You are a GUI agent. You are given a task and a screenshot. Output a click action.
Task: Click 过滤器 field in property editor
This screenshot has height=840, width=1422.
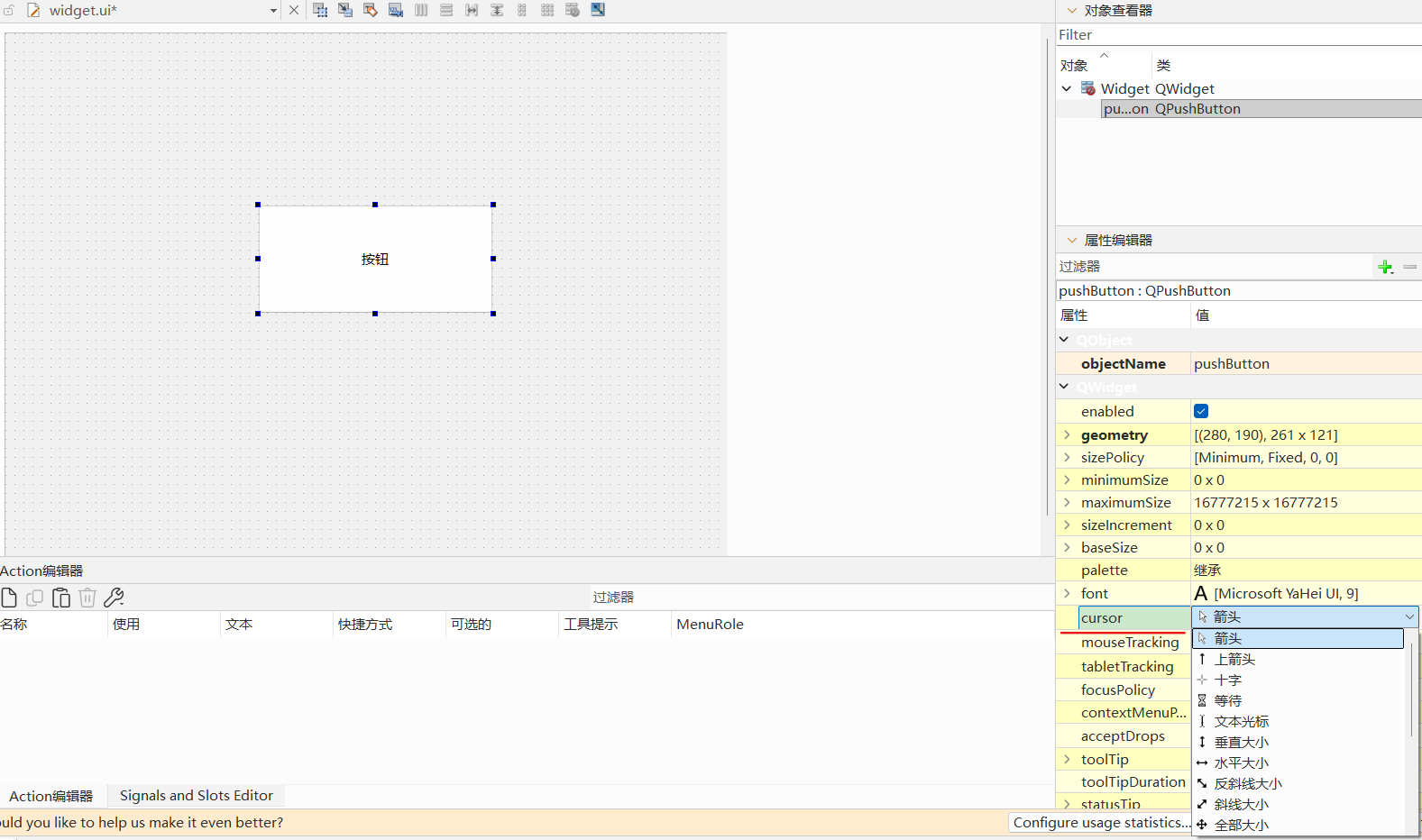(1215, 267)
